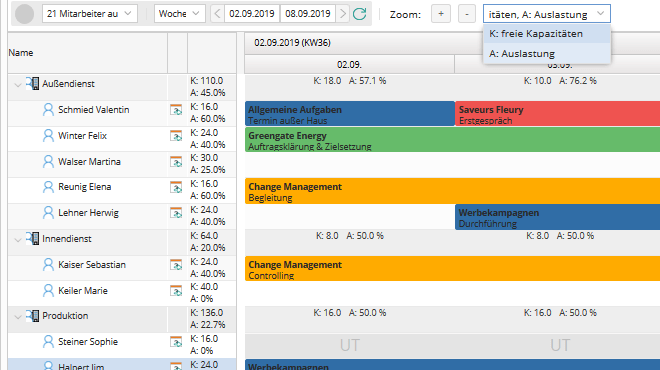The width and height of the screenshot is (660, 370).
Task: Open the 21 Mitarbeiter dropdown
Action: pos(90,14)
